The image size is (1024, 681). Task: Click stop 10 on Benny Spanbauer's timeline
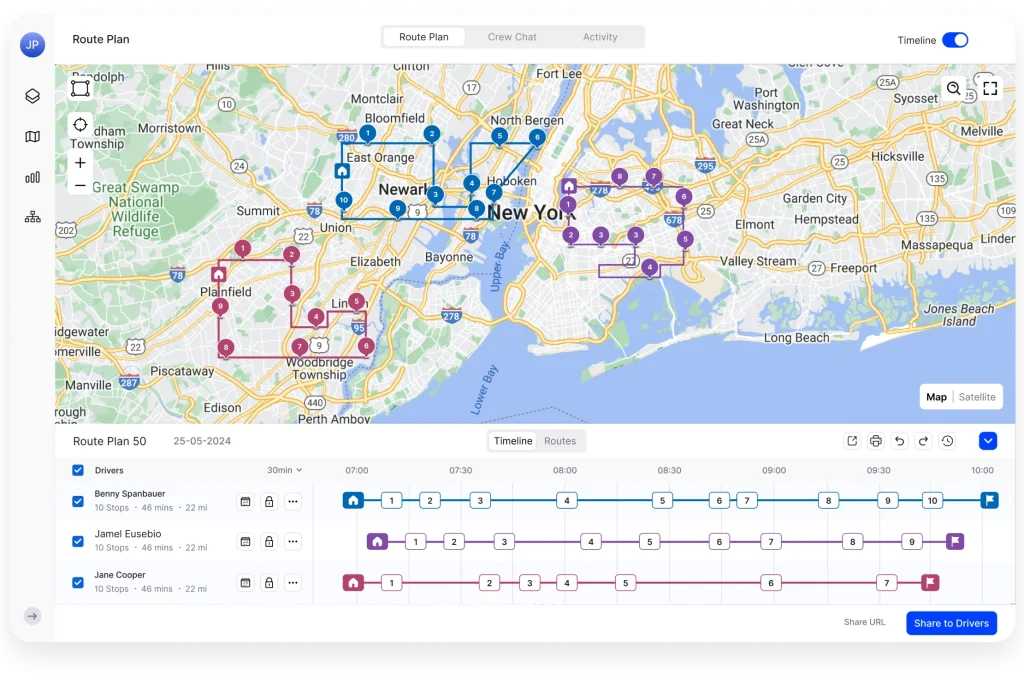933,501
